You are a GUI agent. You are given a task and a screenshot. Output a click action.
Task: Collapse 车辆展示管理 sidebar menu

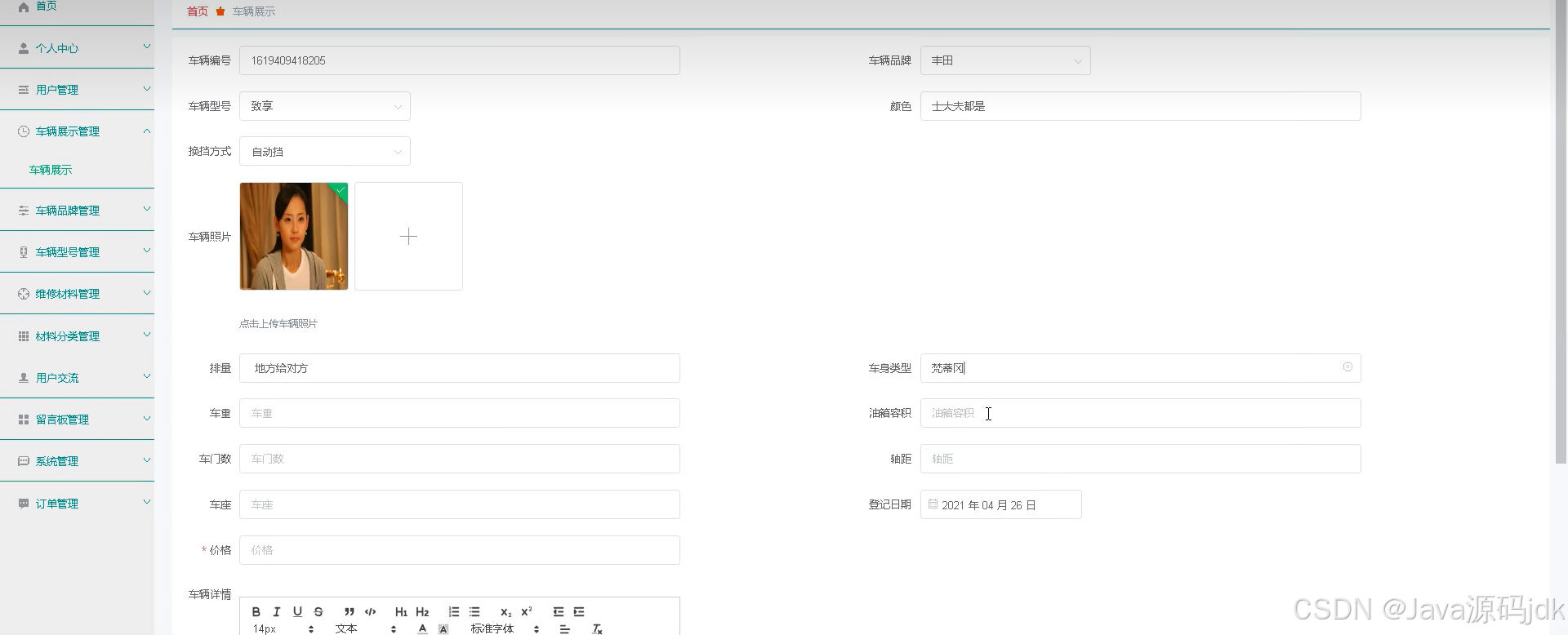pyautogui.click(x=77, y=131)
